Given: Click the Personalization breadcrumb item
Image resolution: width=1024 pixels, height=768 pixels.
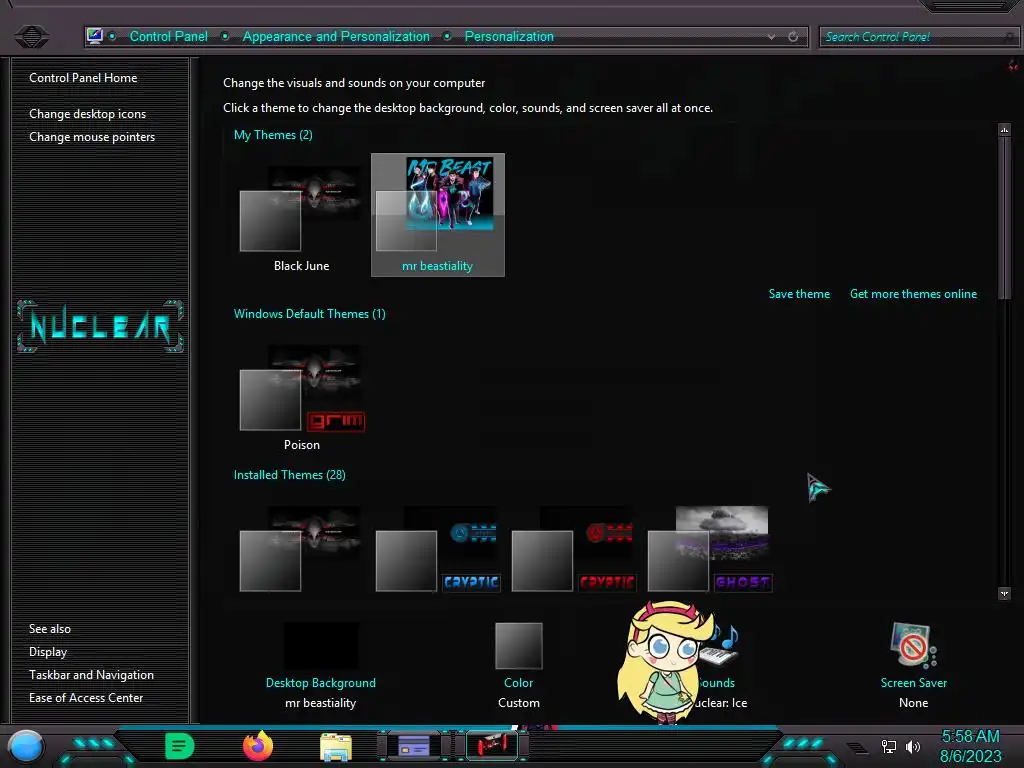Looking at the screenshot, I should tap(509, 37).
